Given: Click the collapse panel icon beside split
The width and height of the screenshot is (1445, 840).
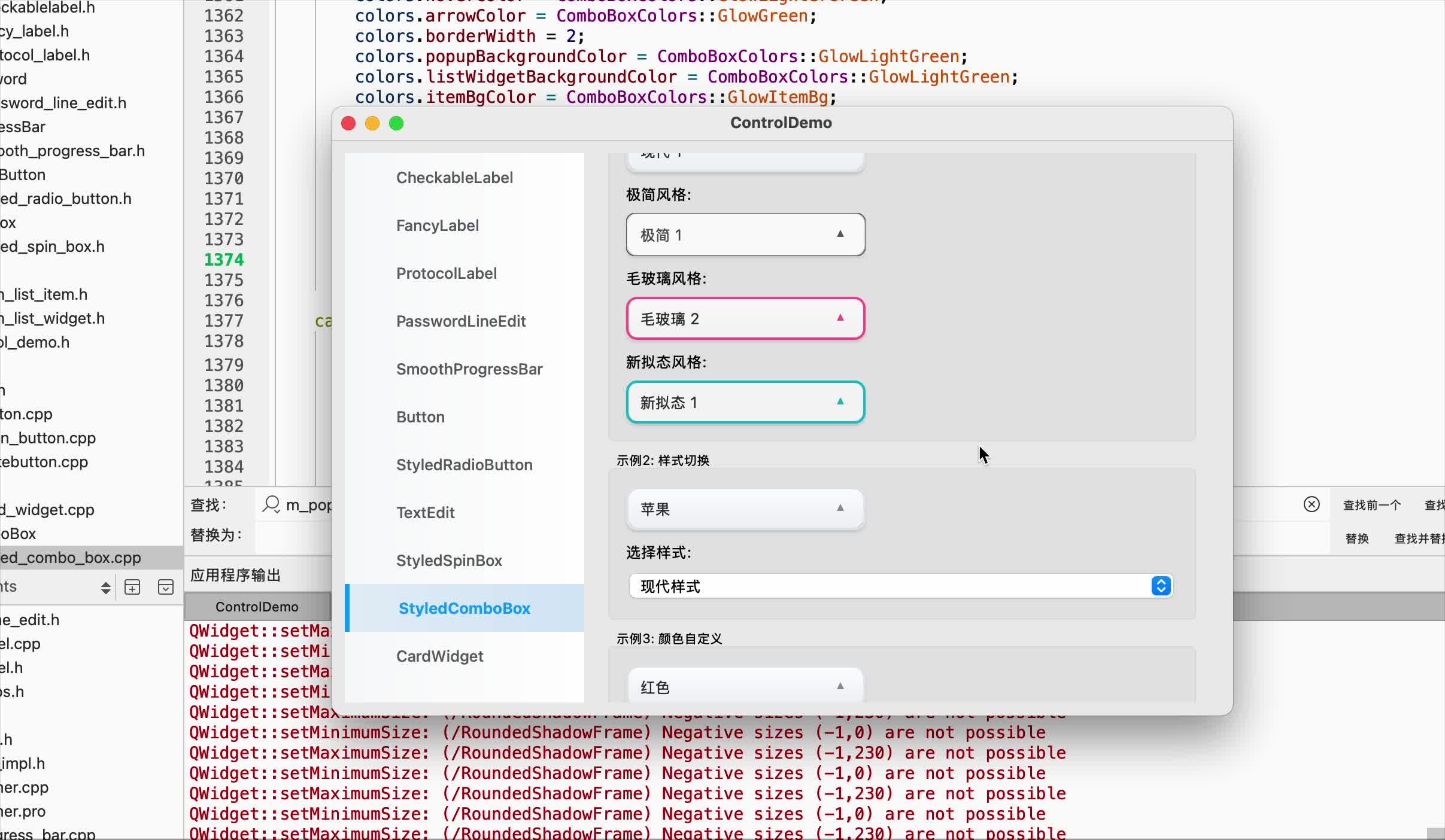Looking at the screenshot, I should coord(166,587).
